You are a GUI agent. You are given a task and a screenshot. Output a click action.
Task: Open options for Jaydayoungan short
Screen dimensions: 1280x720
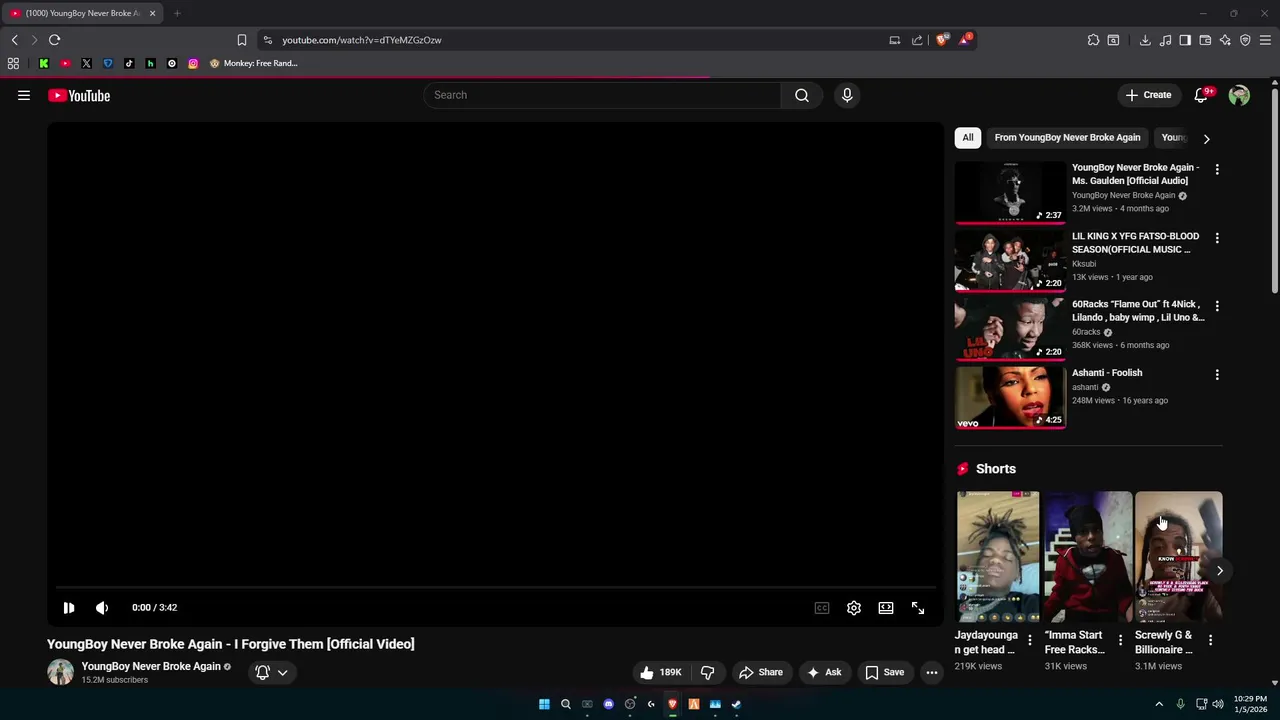tap(1030, 640)
